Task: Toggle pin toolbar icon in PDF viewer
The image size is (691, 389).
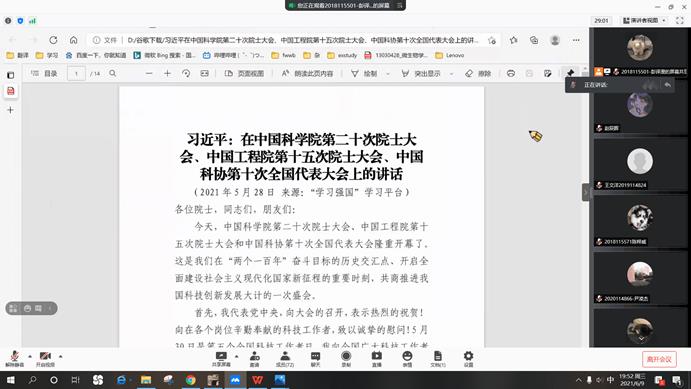Action: [570, 73]
